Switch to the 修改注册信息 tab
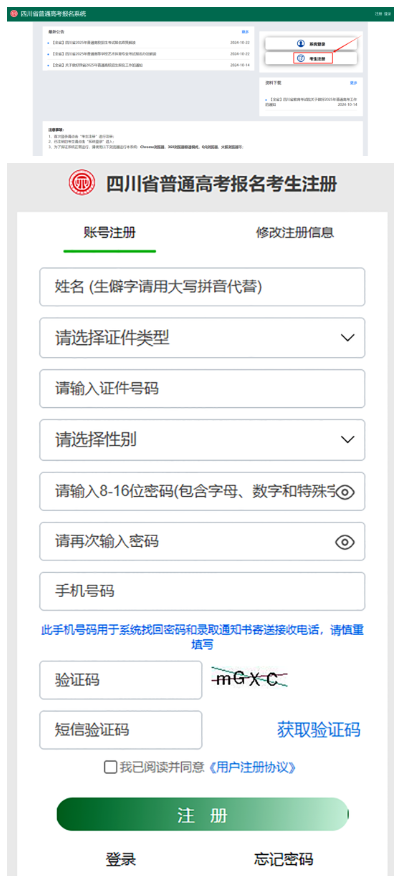This screenshot has width=401, height=876. point(295,233)
